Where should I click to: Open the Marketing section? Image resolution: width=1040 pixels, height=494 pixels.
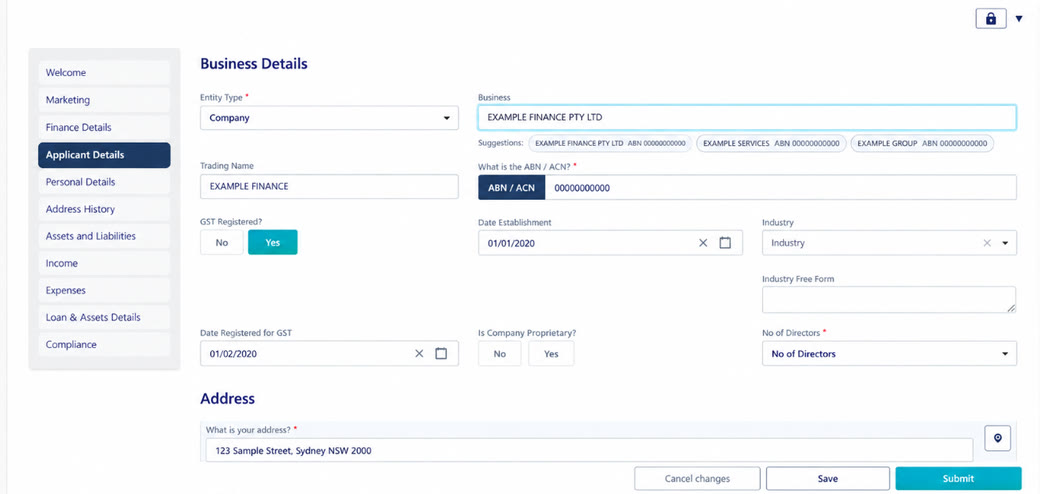point(104,100)
